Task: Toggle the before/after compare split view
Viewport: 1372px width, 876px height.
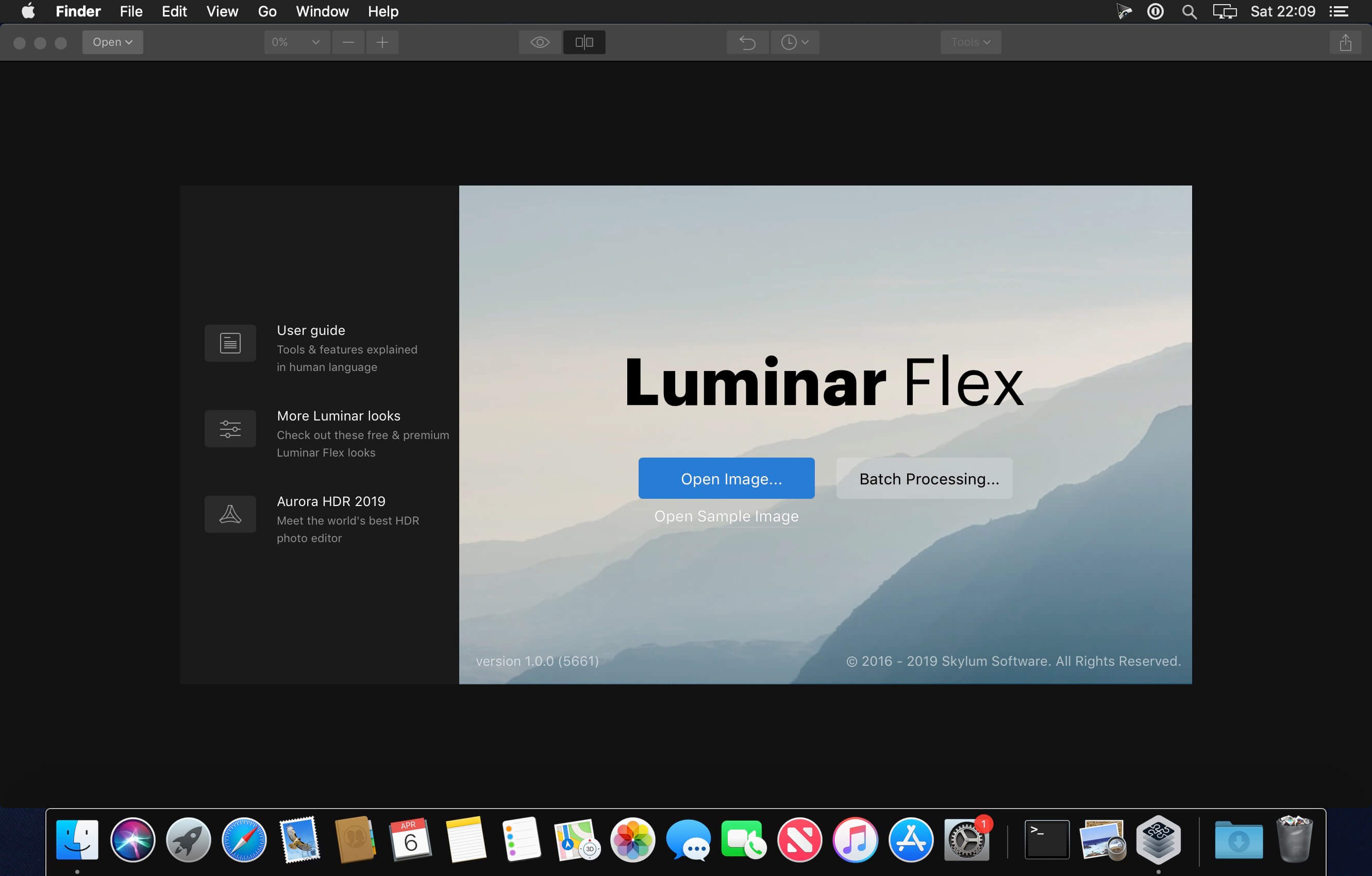Action: pos(584,42)
